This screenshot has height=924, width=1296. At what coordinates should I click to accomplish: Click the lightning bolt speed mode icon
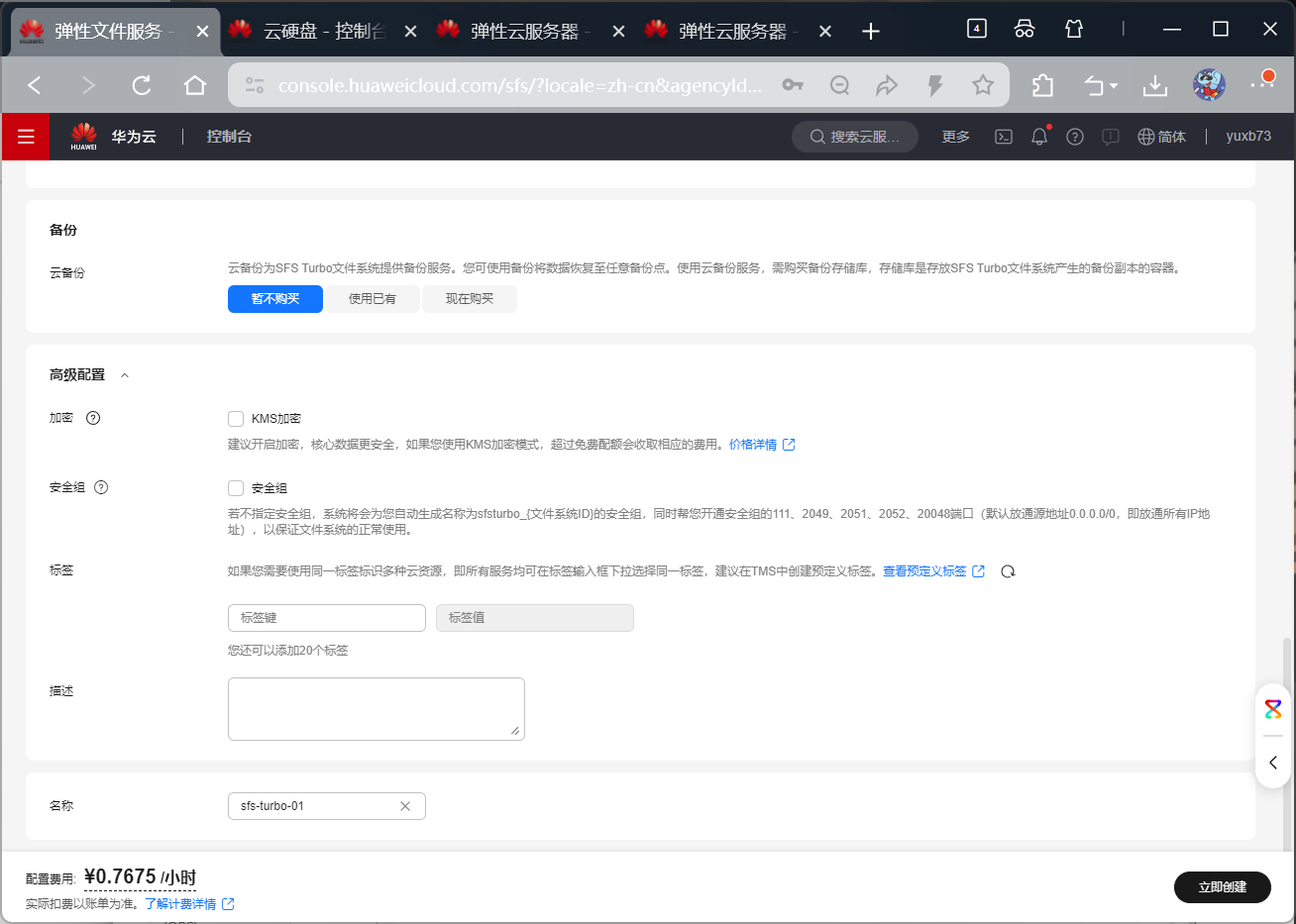click(934, 85)
